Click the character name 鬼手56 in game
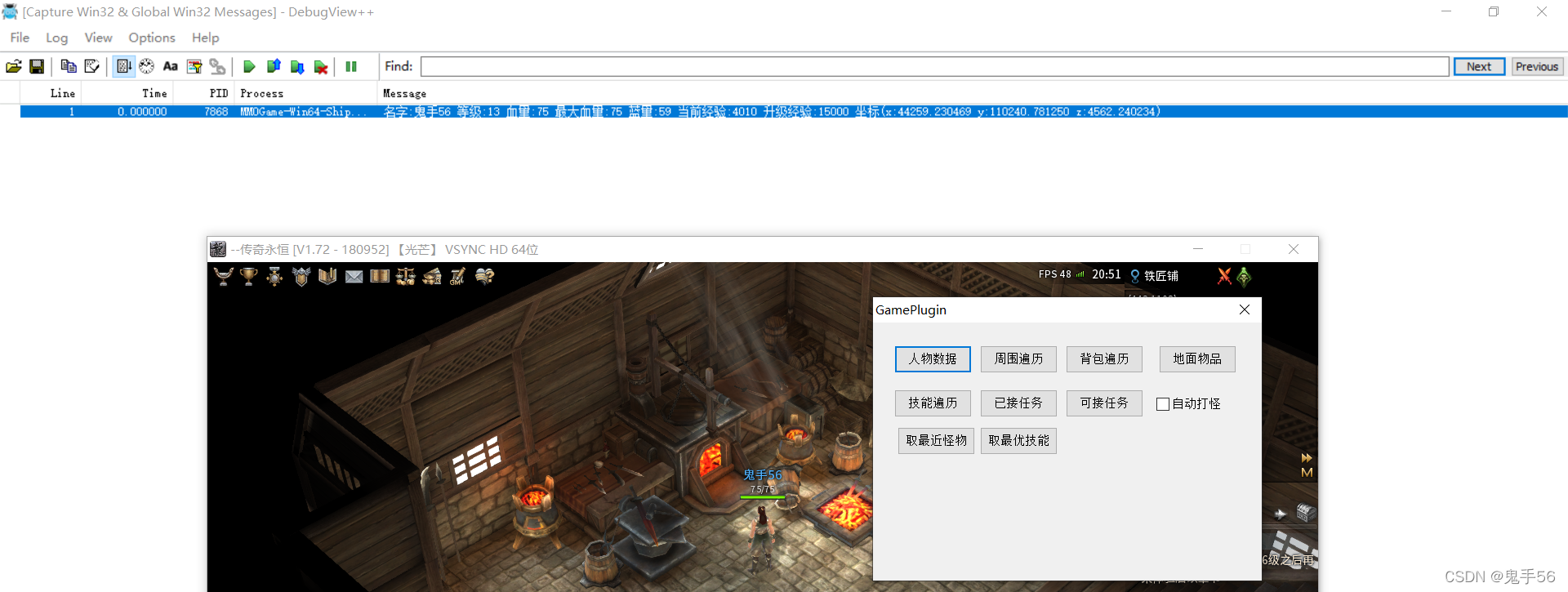 click(763, 475)
